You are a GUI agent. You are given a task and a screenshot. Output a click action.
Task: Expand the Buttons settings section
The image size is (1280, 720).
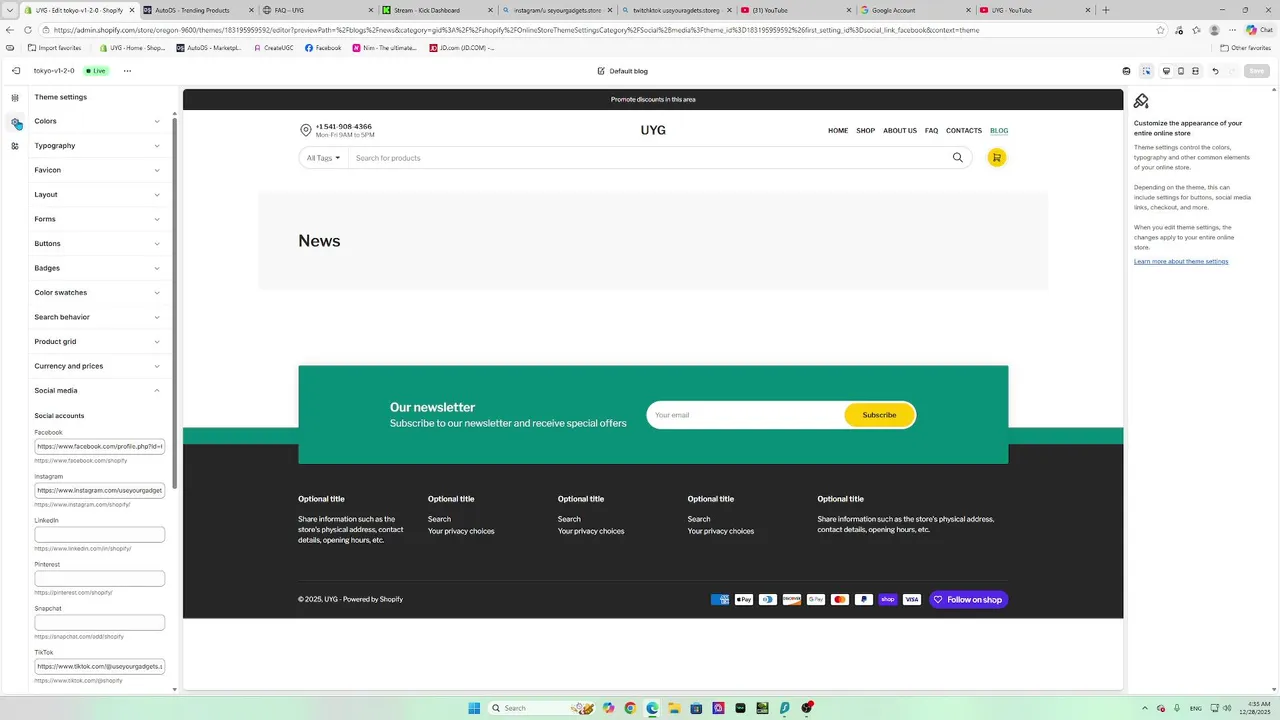(98, 244)
